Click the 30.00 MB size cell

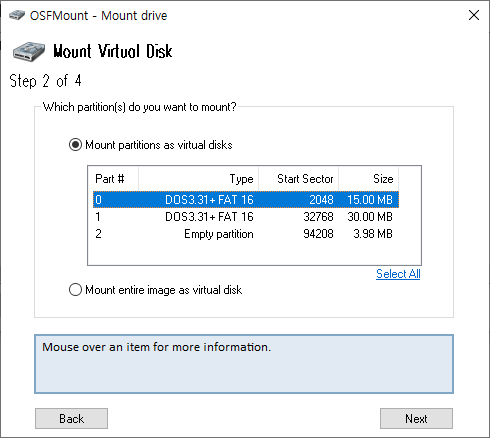click(x=370, y=217)
